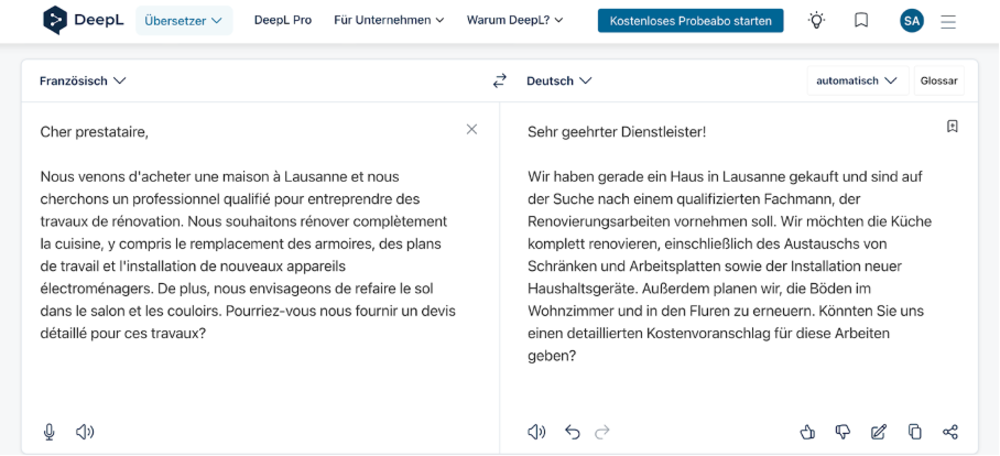1000x456 pixels.
Task: Edit the translation with pencil icon
Action: [879, 432]
